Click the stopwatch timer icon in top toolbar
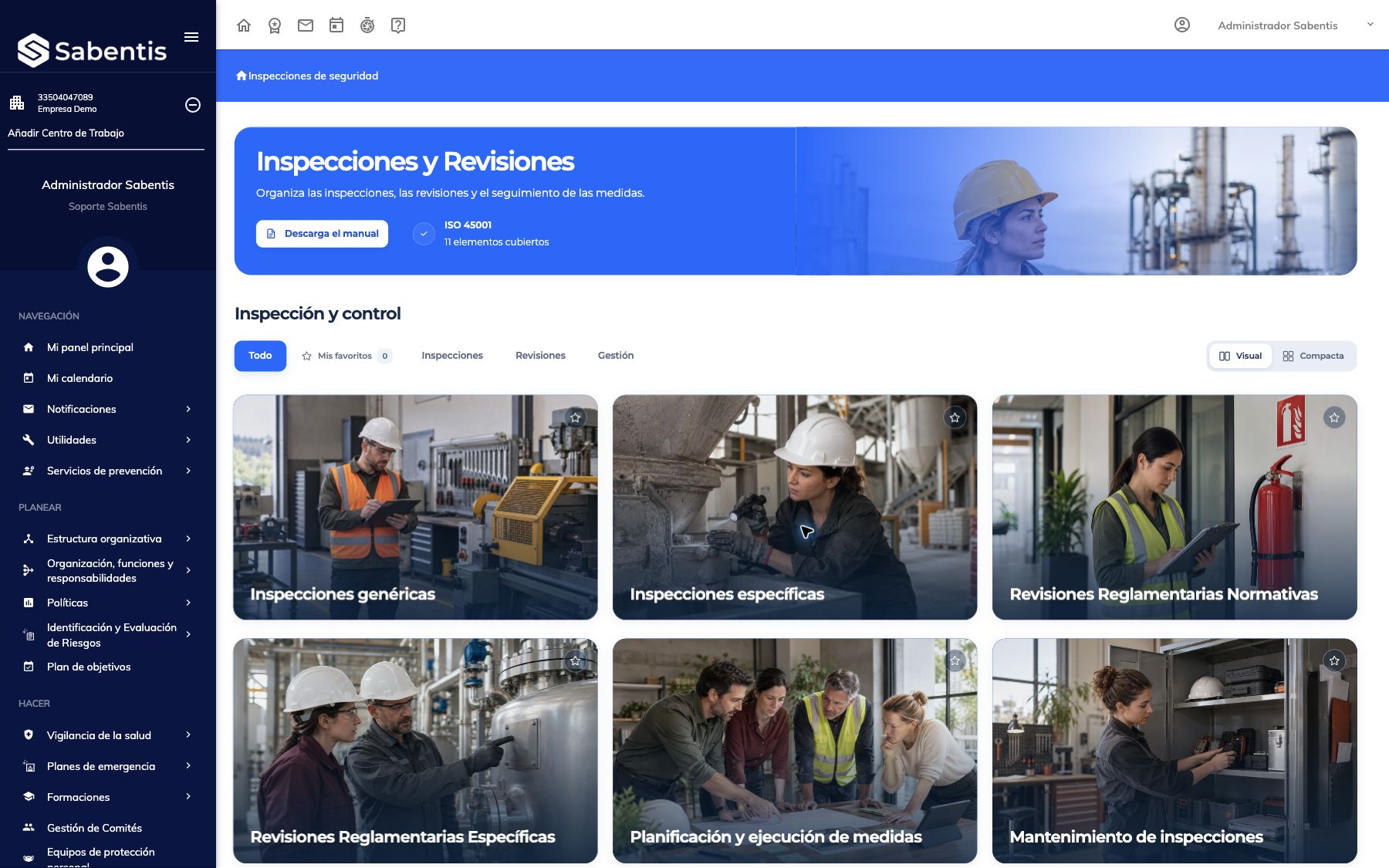Screen dimensions: 1389x868 point(367,25)
